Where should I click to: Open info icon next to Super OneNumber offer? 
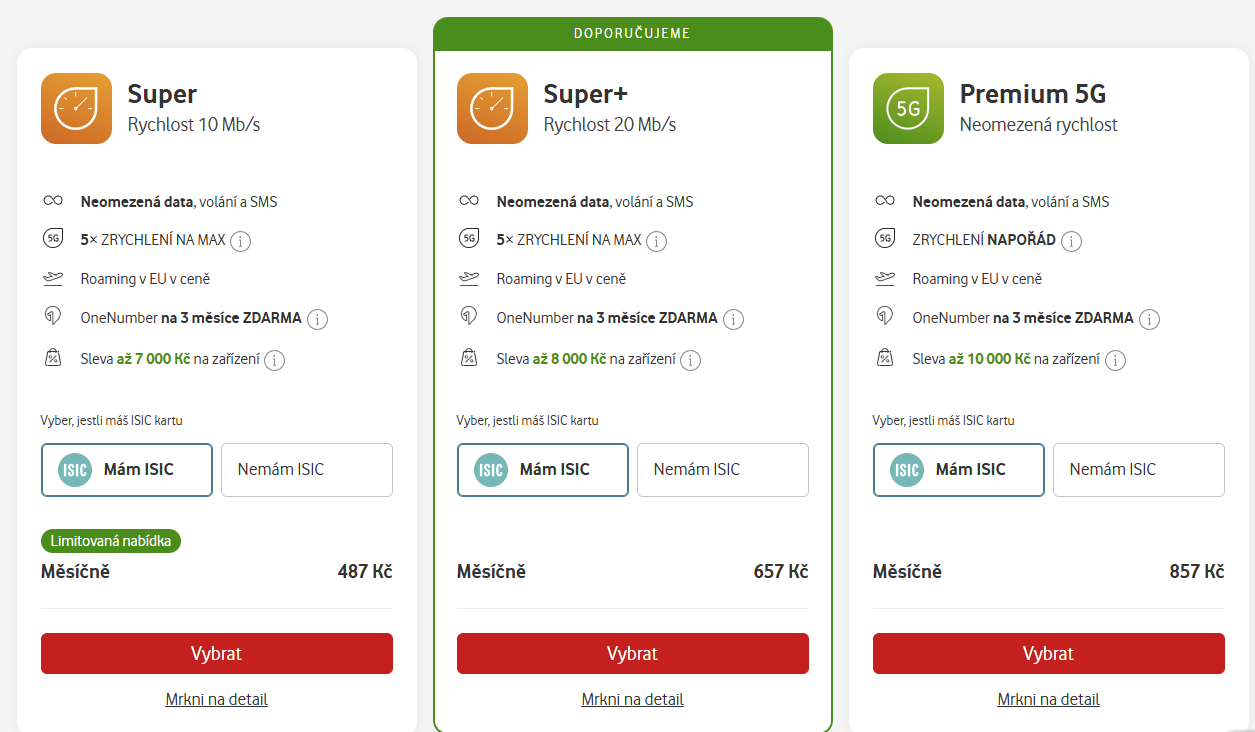(318, 320)
